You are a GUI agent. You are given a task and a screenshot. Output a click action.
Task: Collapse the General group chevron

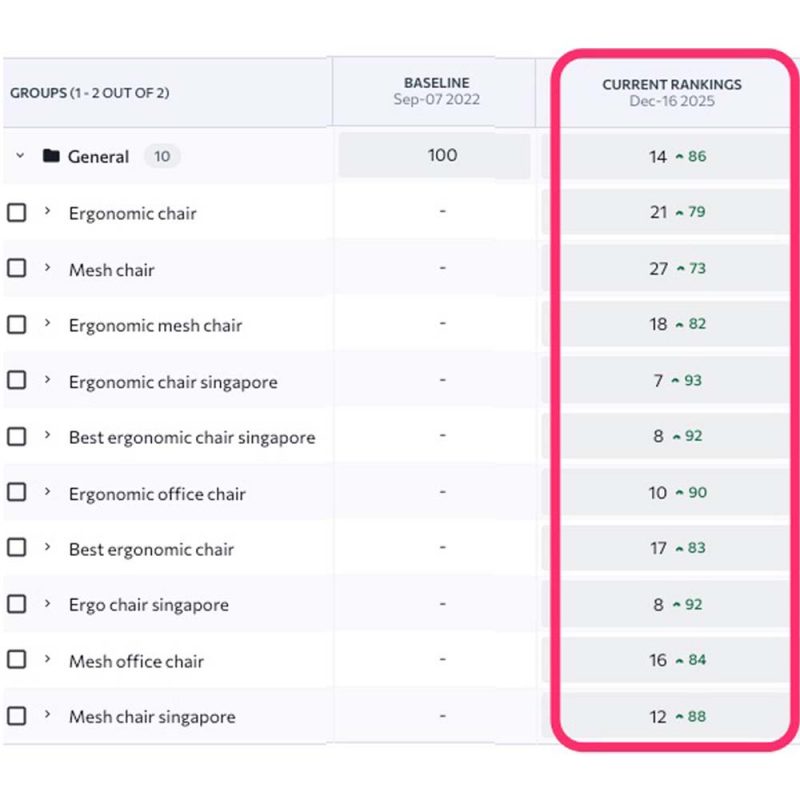[x=20, y=156]
